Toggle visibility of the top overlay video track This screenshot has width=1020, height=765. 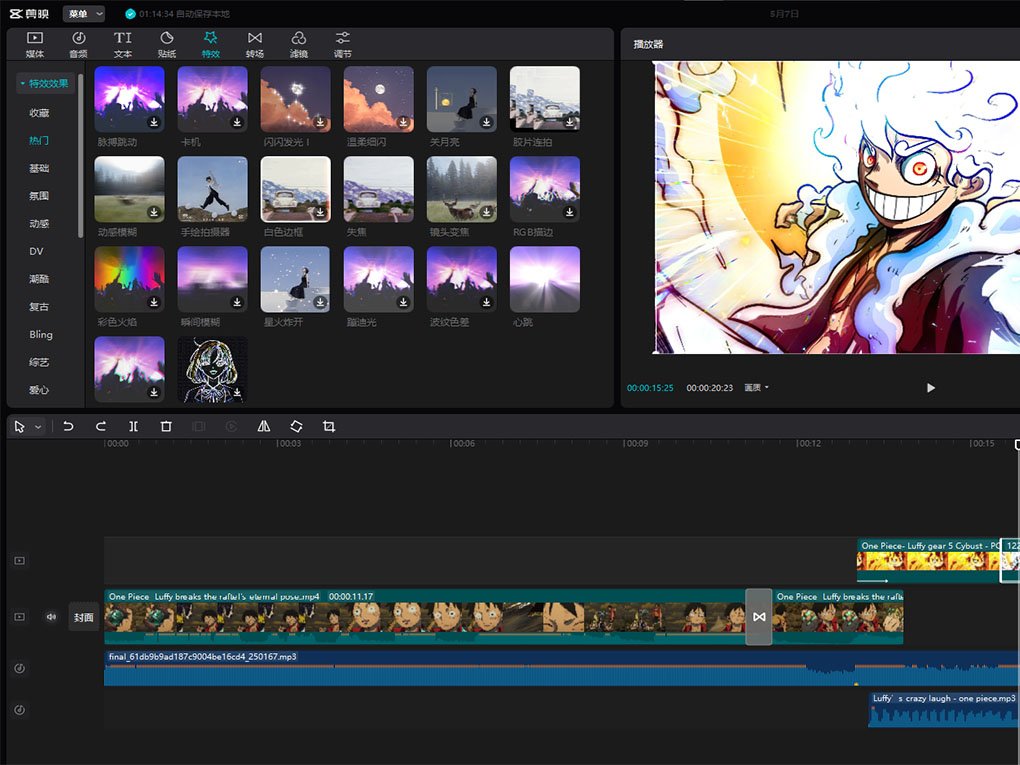click(20, 561)
